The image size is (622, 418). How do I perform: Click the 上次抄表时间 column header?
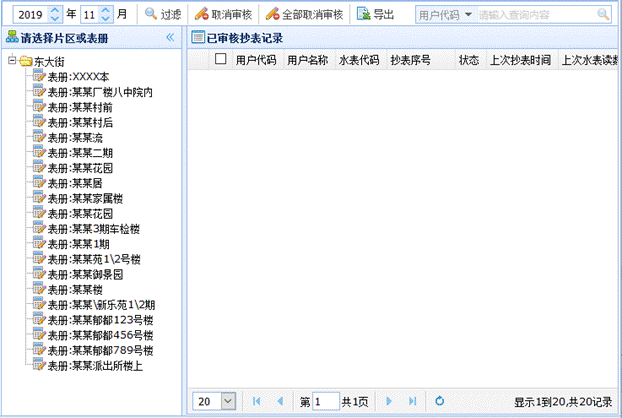click(520, 60)
